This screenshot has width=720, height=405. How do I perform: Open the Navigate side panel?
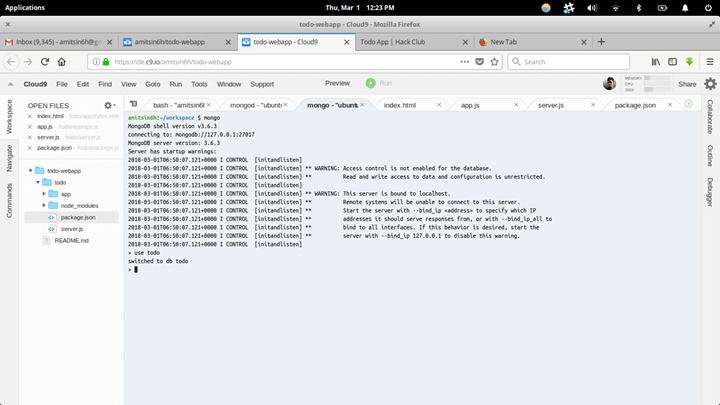[9, 158]
